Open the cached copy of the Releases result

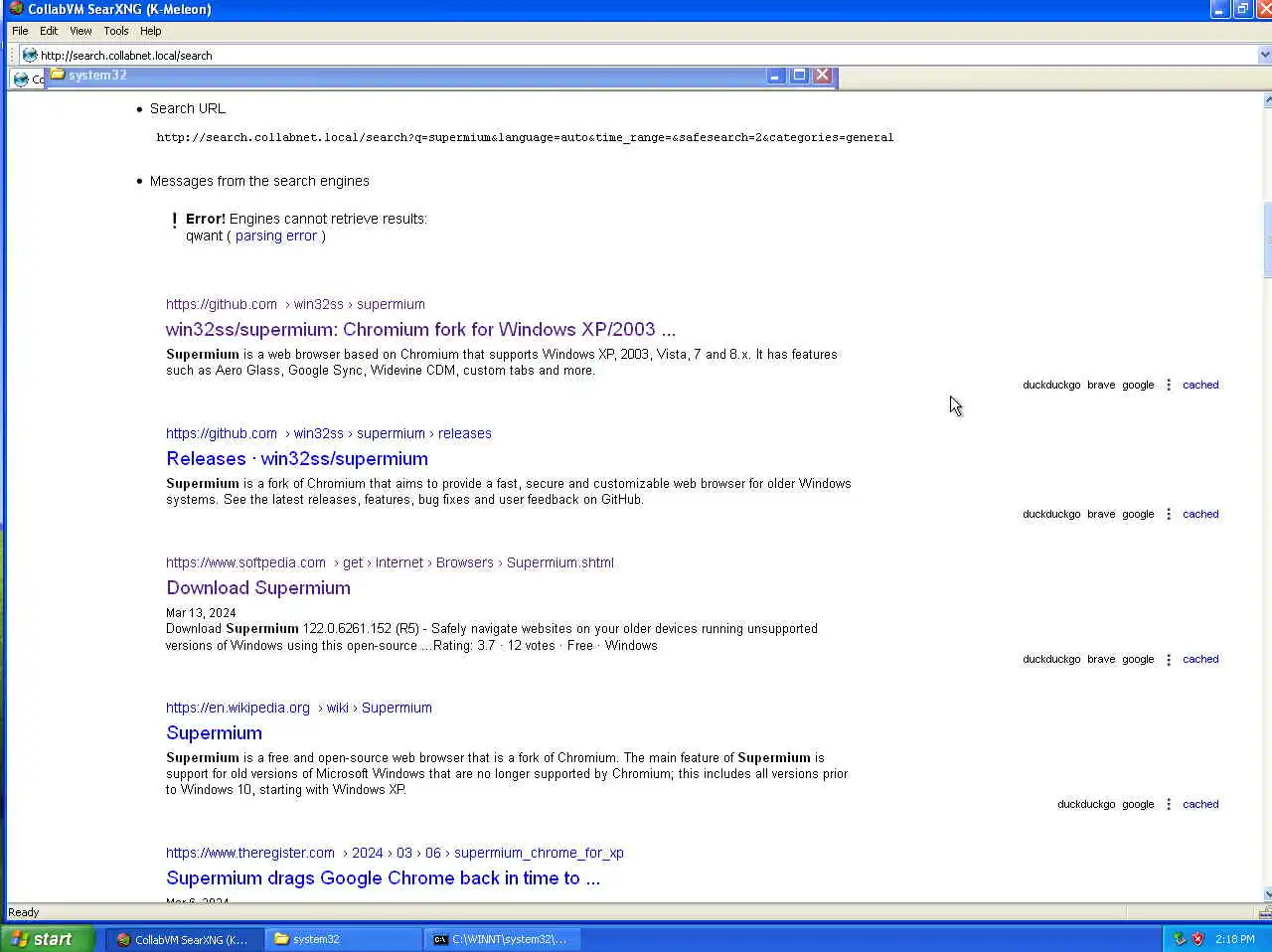coord(1200,514)
